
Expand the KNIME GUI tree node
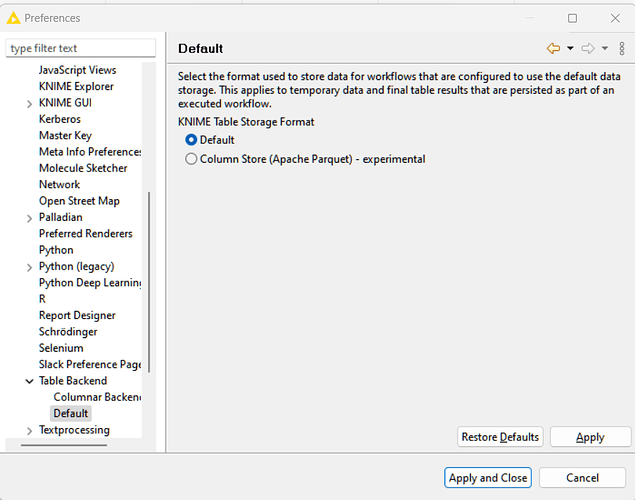29,104
